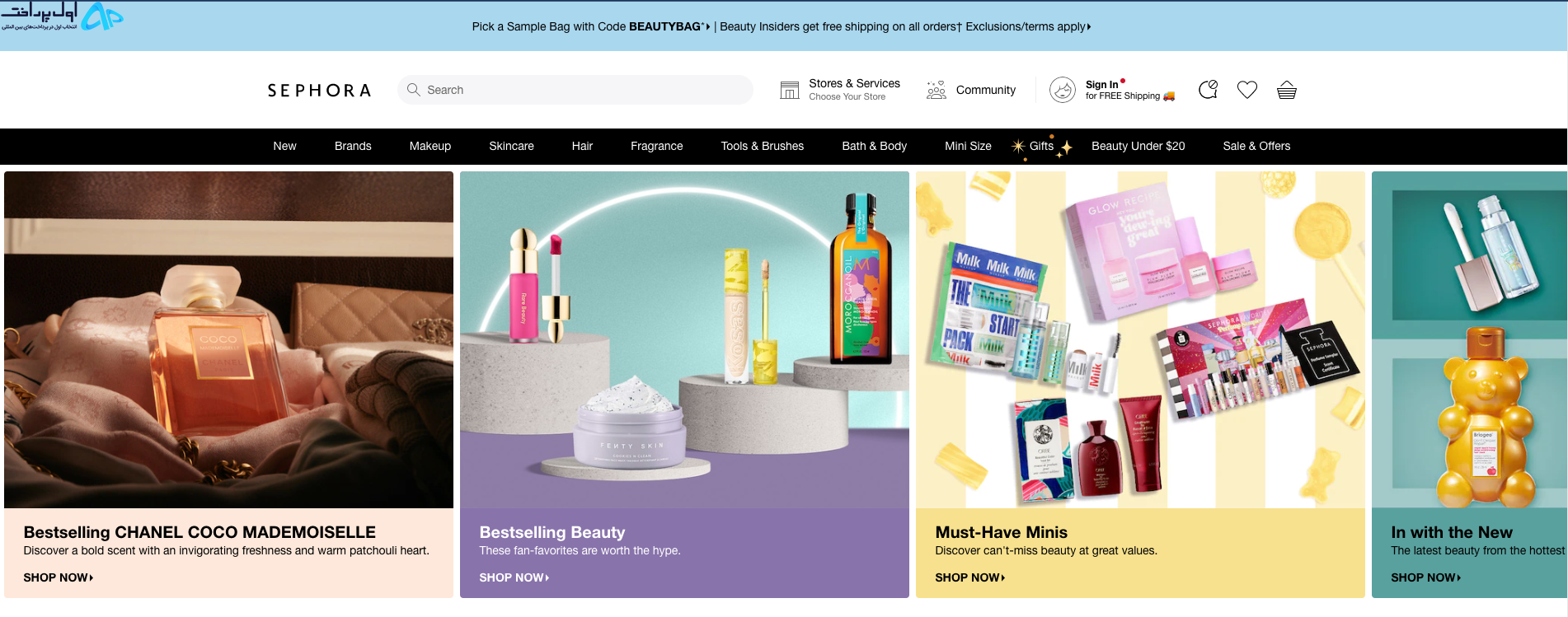Viewport: 1568px width, 617px height.
Task: Click the BEAUTYBAG sample bag promo link
Action: click(x=591, y=26)
